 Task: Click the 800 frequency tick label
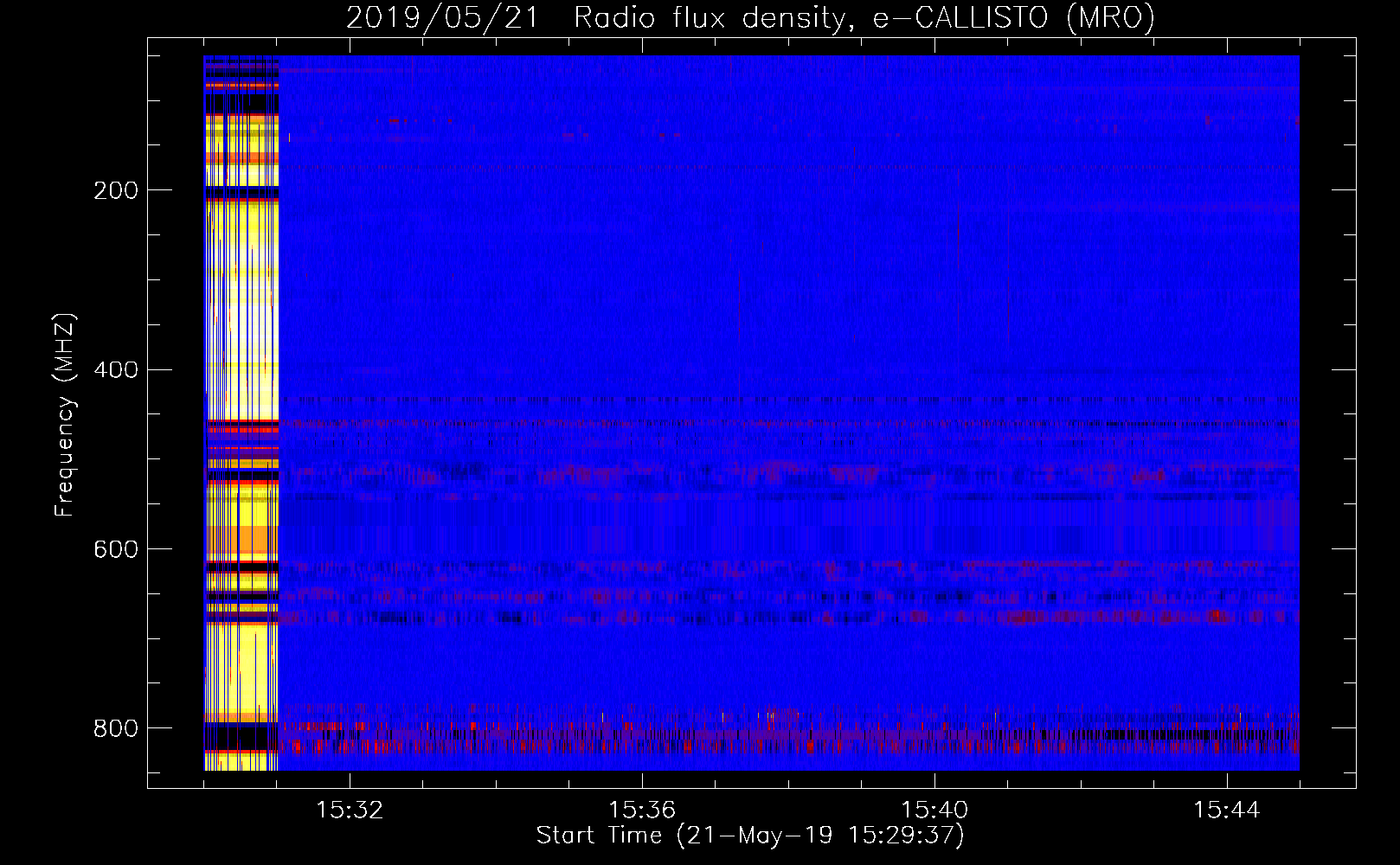point(116,728)
